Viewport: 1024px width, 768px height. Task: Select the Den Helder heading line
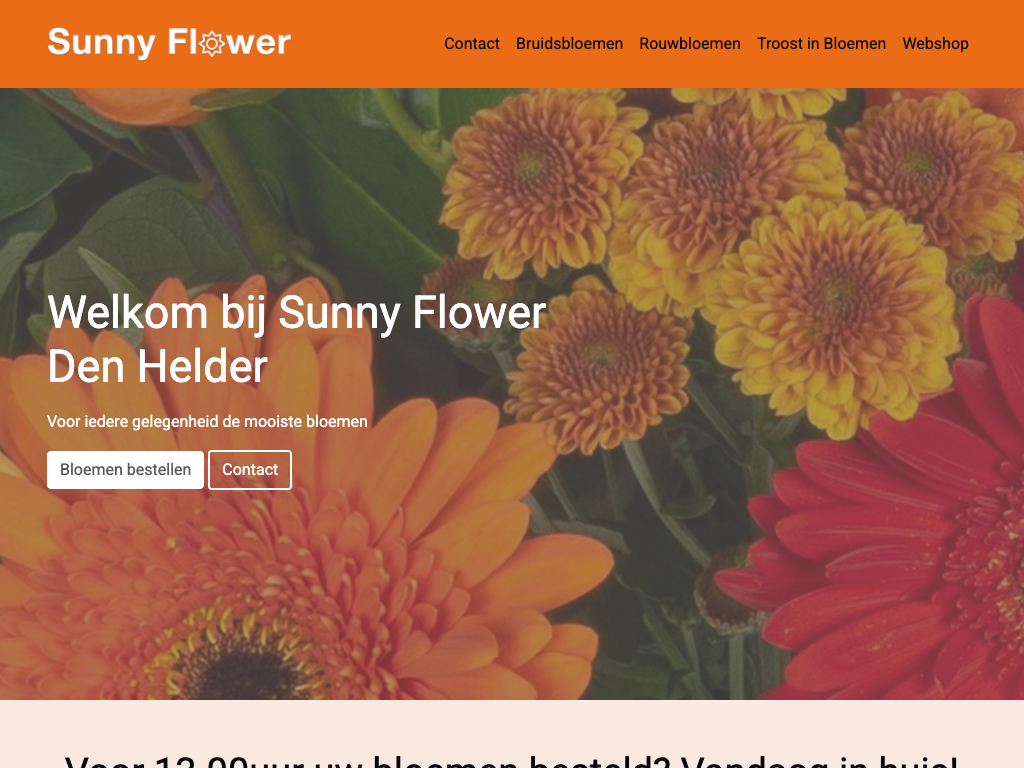click(157, 366)
